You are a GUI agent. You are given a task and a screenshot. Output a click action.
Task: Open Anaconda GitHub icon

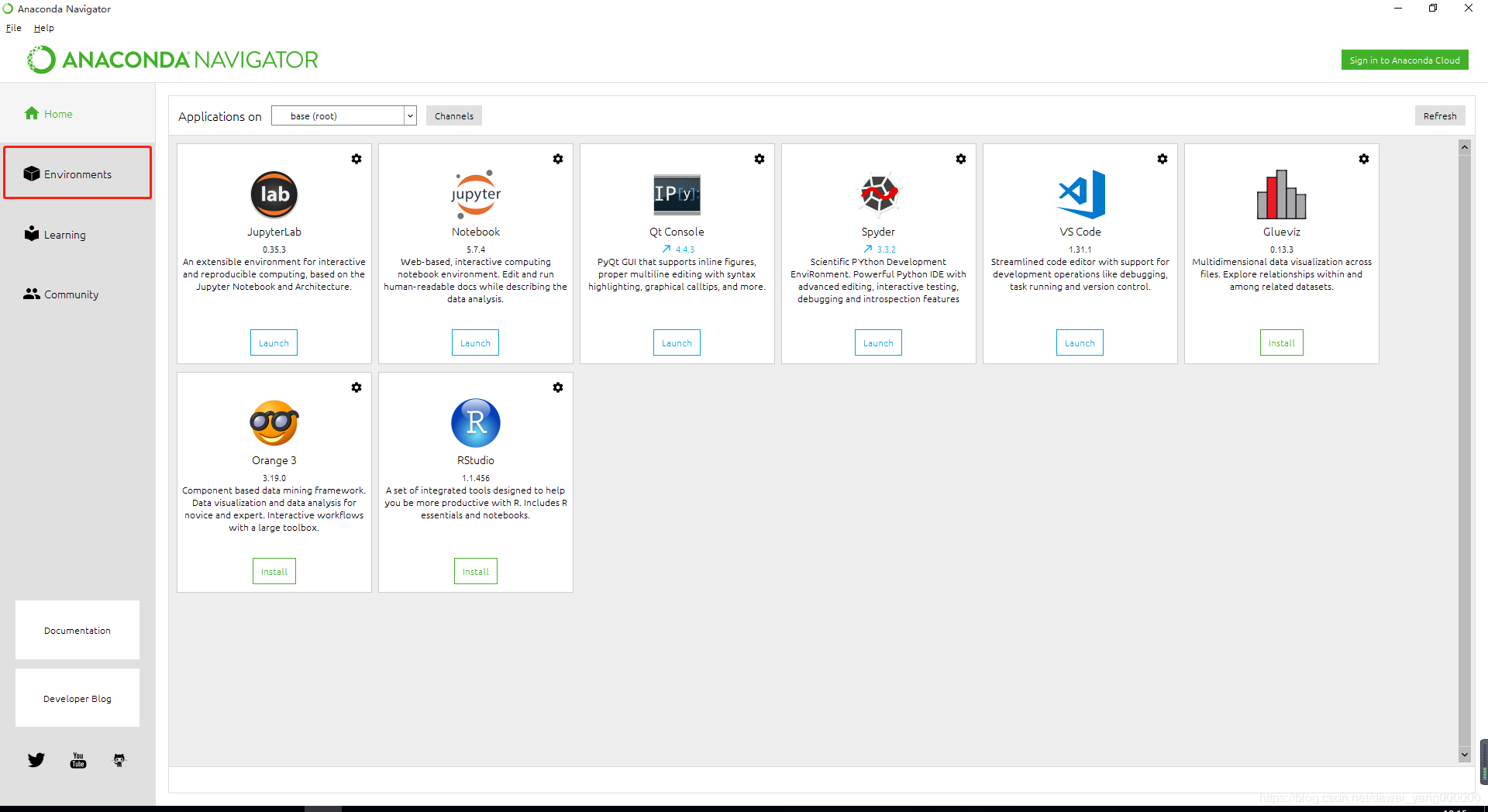119,760
